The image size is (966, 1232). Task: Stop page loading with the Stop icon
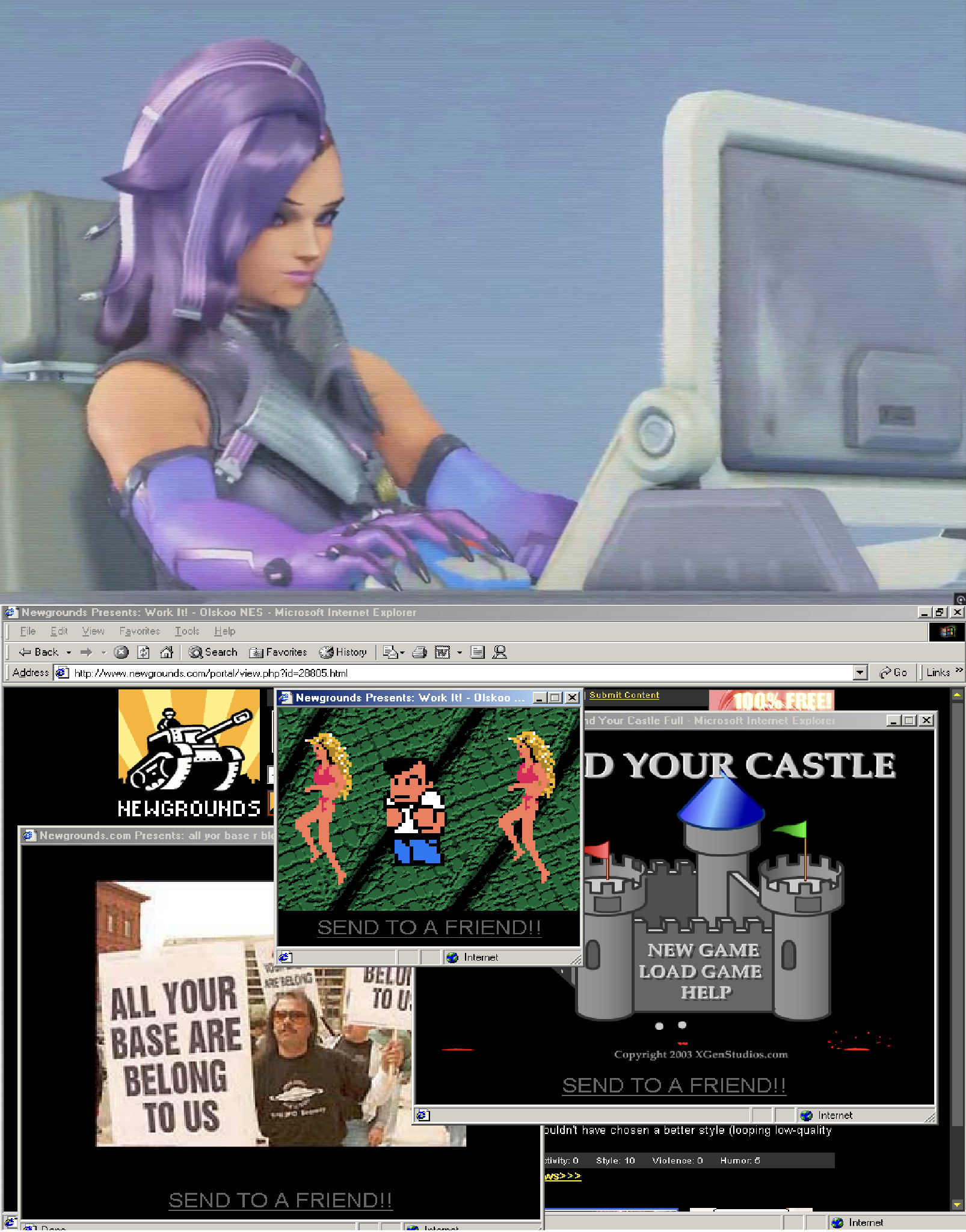click(122, 652)
